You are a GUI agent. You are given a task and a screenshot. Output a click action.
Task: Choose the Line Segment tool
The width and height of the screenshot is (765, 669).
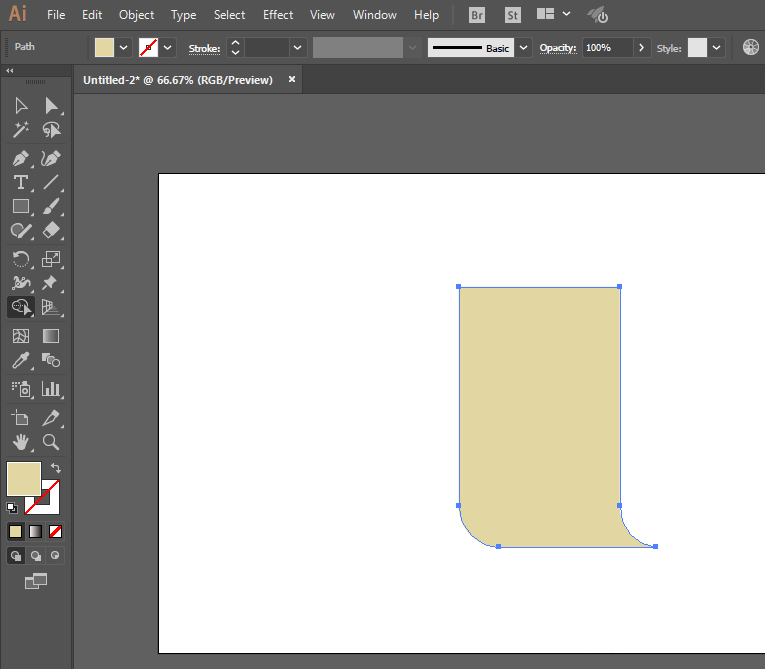coord(51,182)
